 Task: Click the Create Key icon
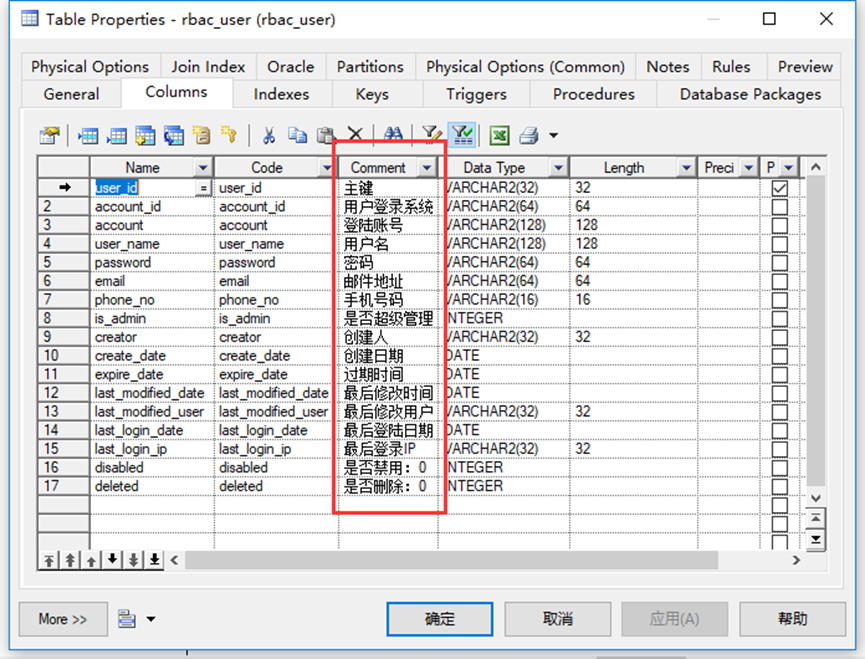click(x=229, y=135)
